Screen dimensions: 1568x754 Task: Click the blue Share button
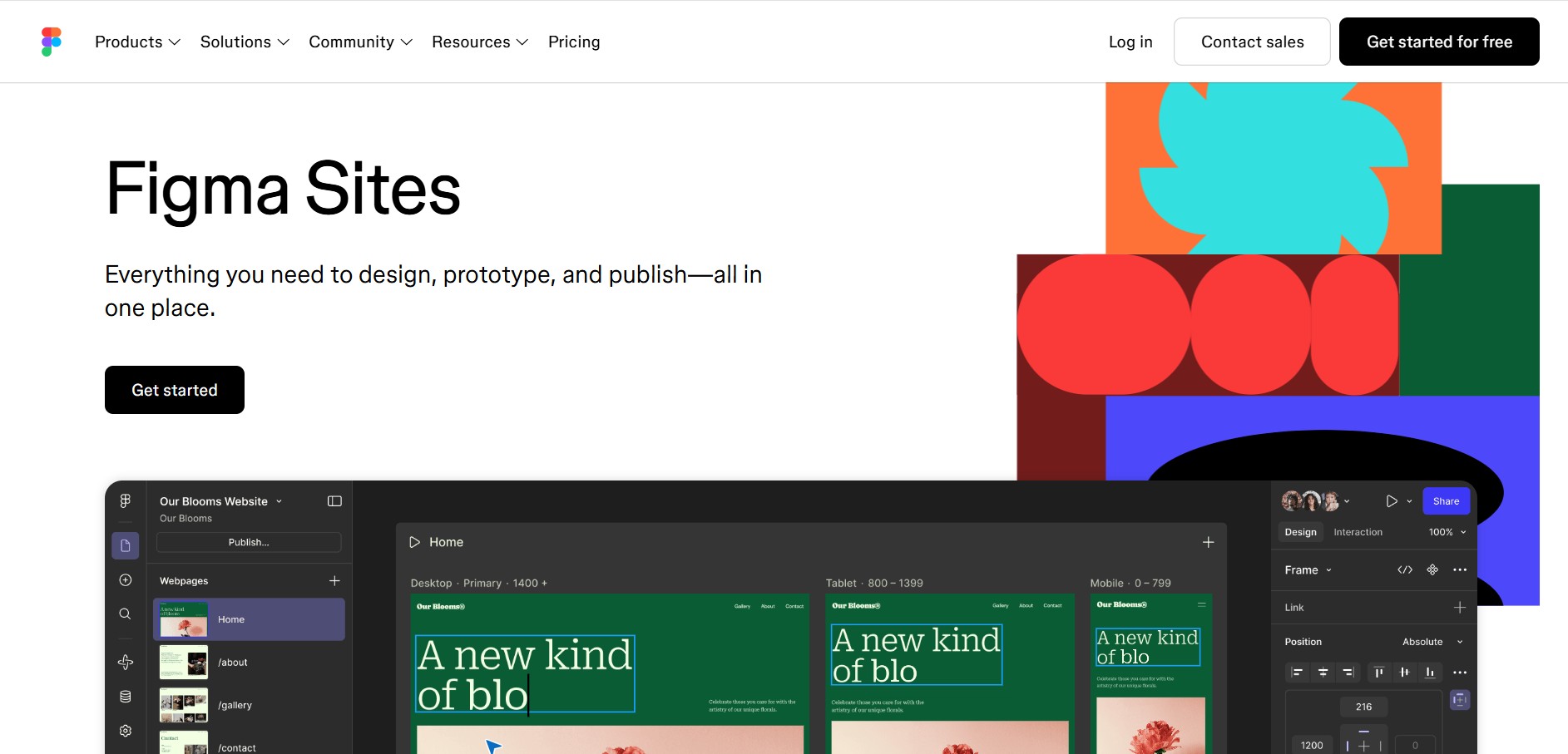click(x=1446, y=501)
